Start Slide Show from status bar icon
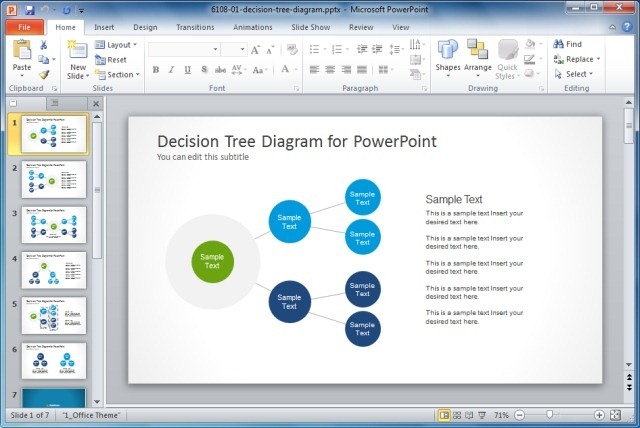The width and height of the screenshot is (640, 428). click(x=482, y=414)
